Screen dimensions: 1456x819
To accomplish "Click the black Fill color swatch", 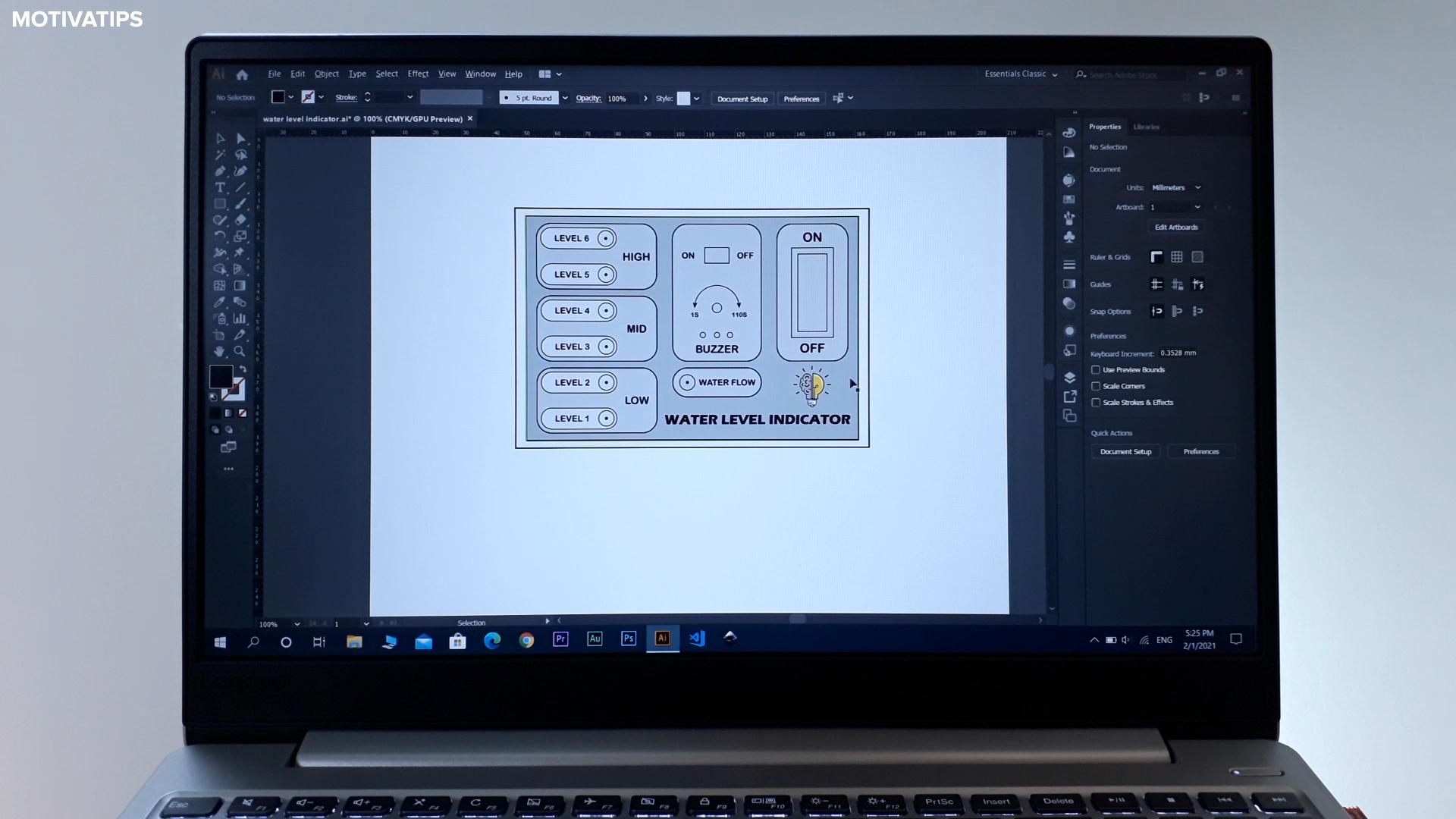I will click(221, 376).
